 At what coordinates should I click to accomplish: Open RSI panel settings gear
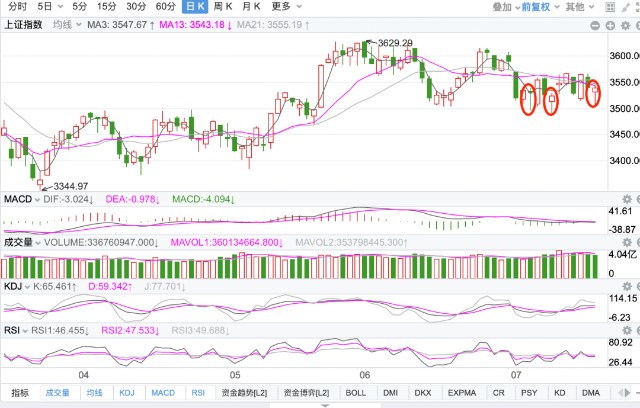coord(627,330)
